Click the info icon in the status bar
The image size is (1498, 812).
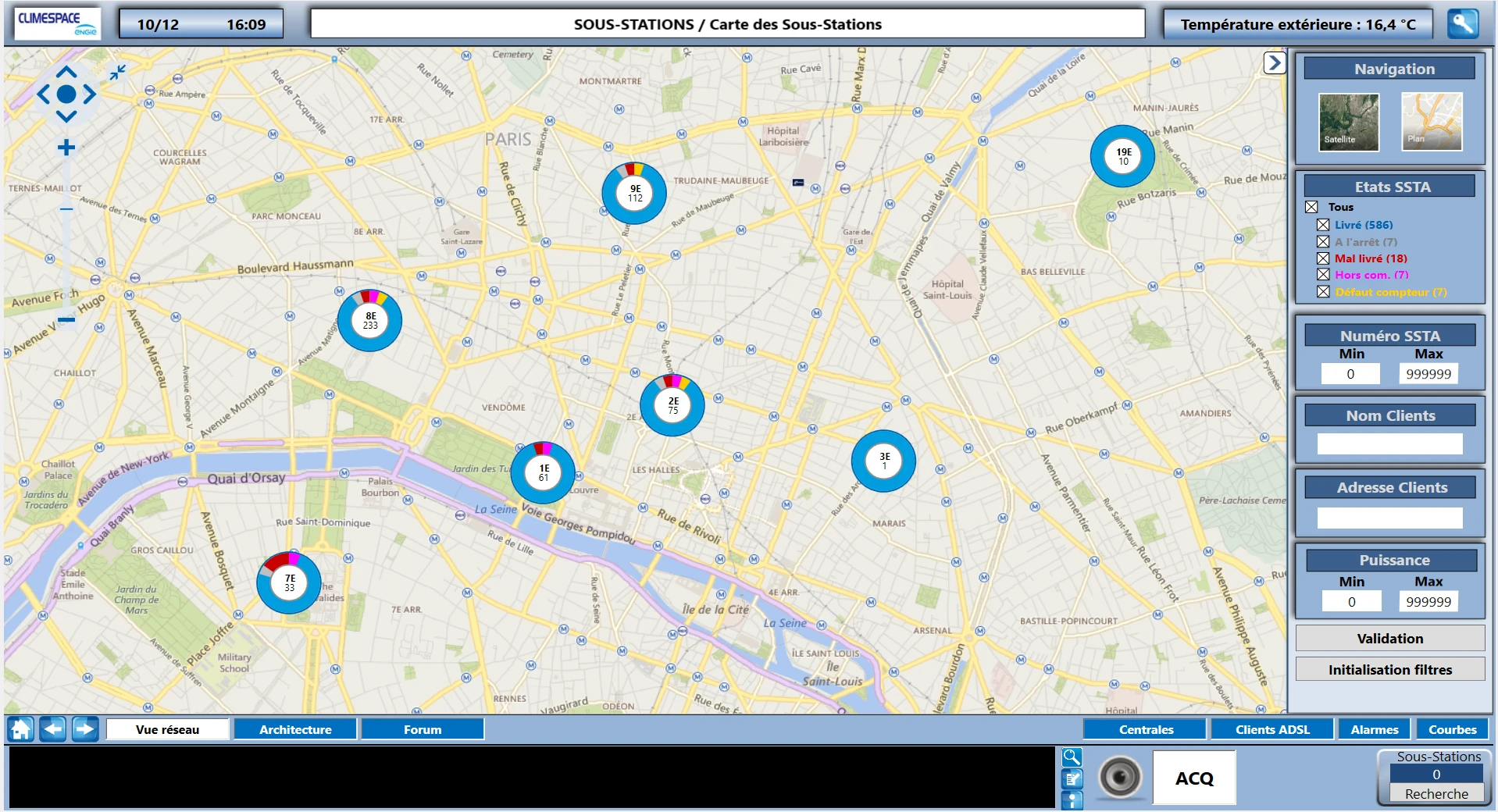pos(1072,800)
